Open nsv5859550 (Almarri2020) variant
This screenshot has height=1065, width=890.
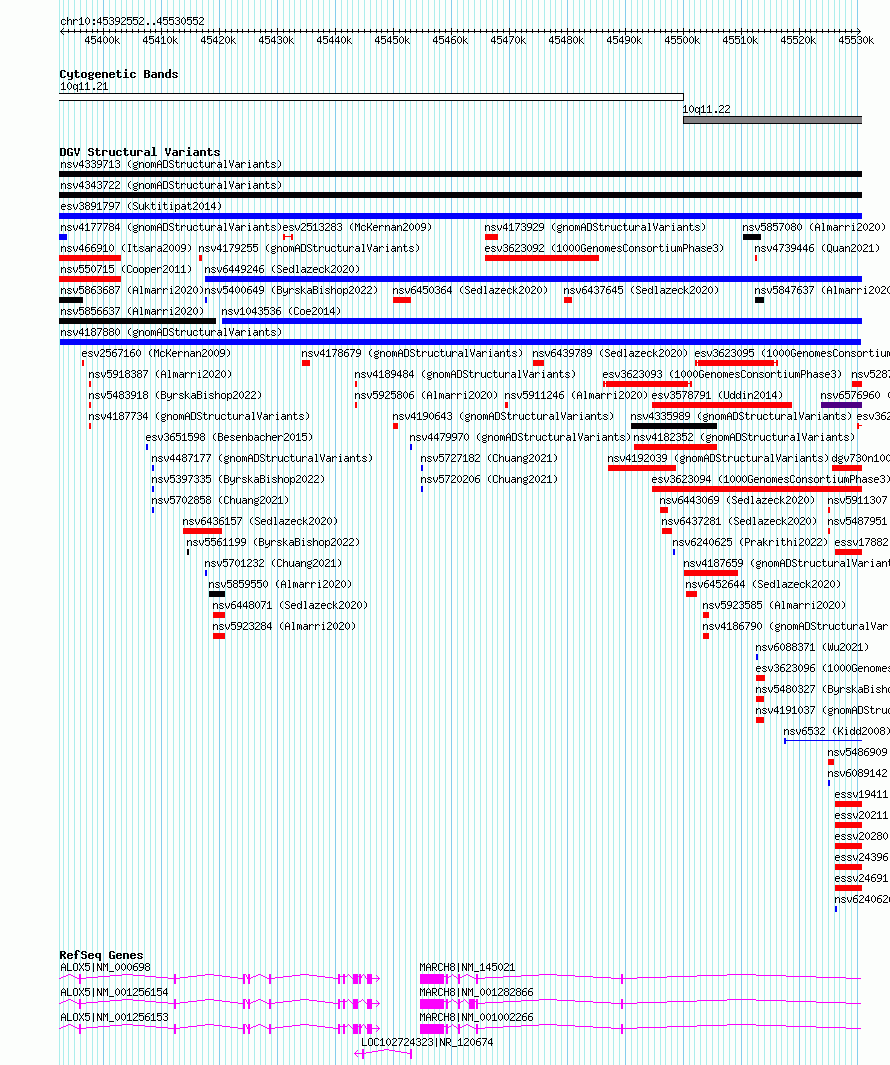click(x=281, y=585)
